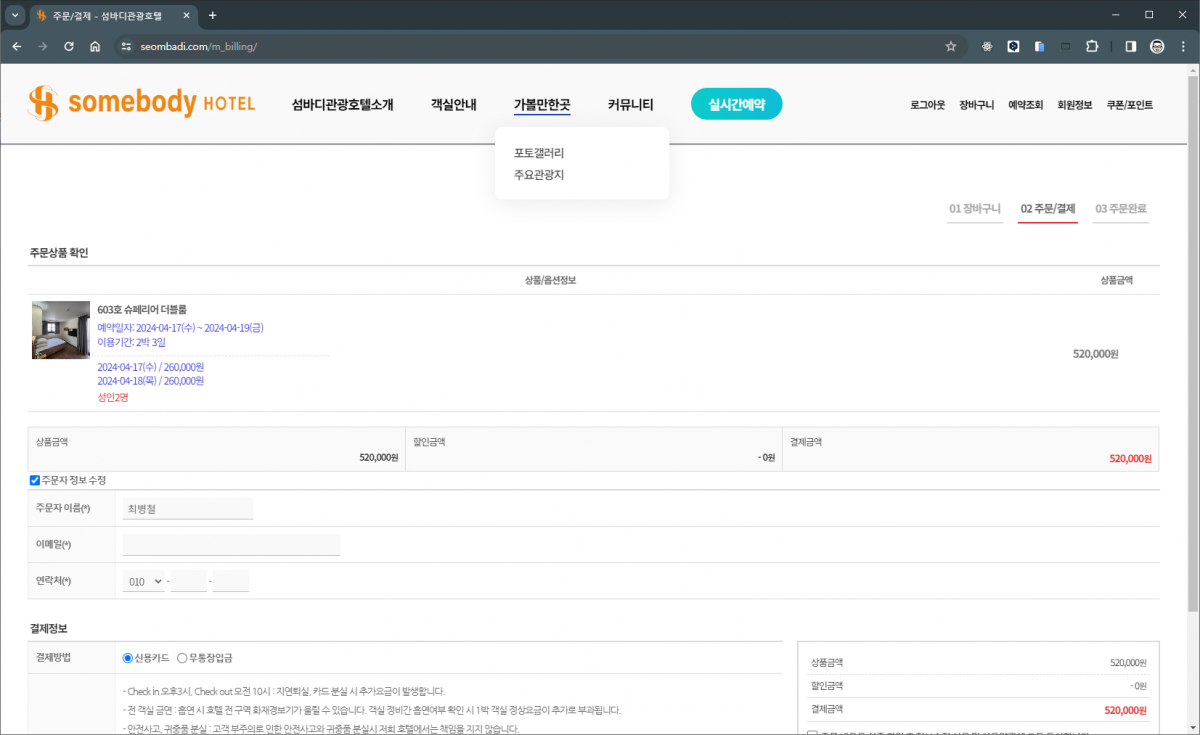Toggle the browser side panel icon
This screenshot has height=735, width=1200.
coord(1131,46)
